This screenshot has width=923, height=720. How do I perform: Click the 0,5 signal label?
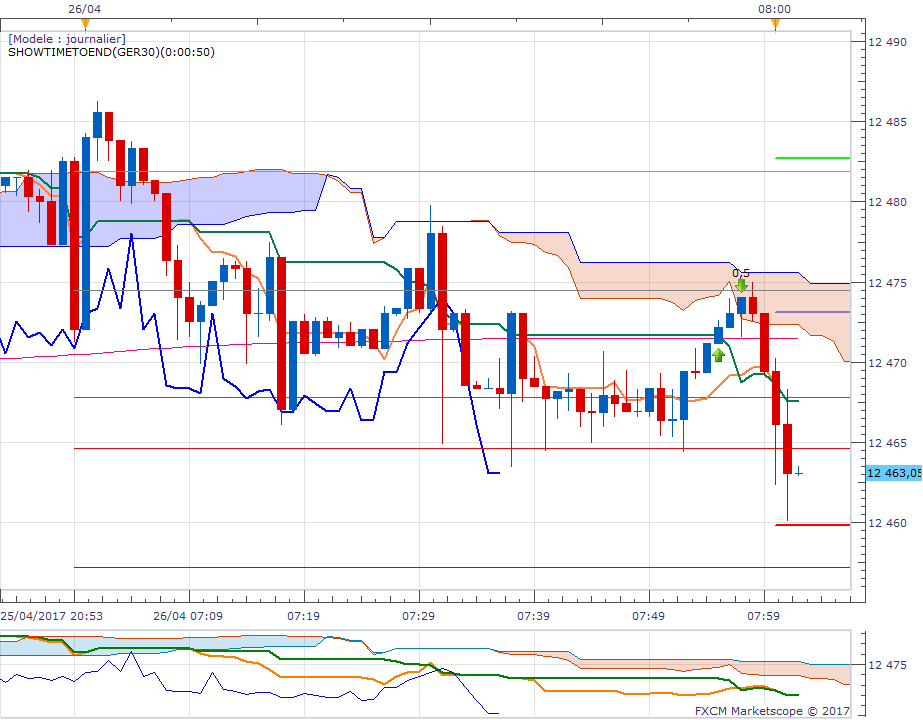tap(741, 273)
